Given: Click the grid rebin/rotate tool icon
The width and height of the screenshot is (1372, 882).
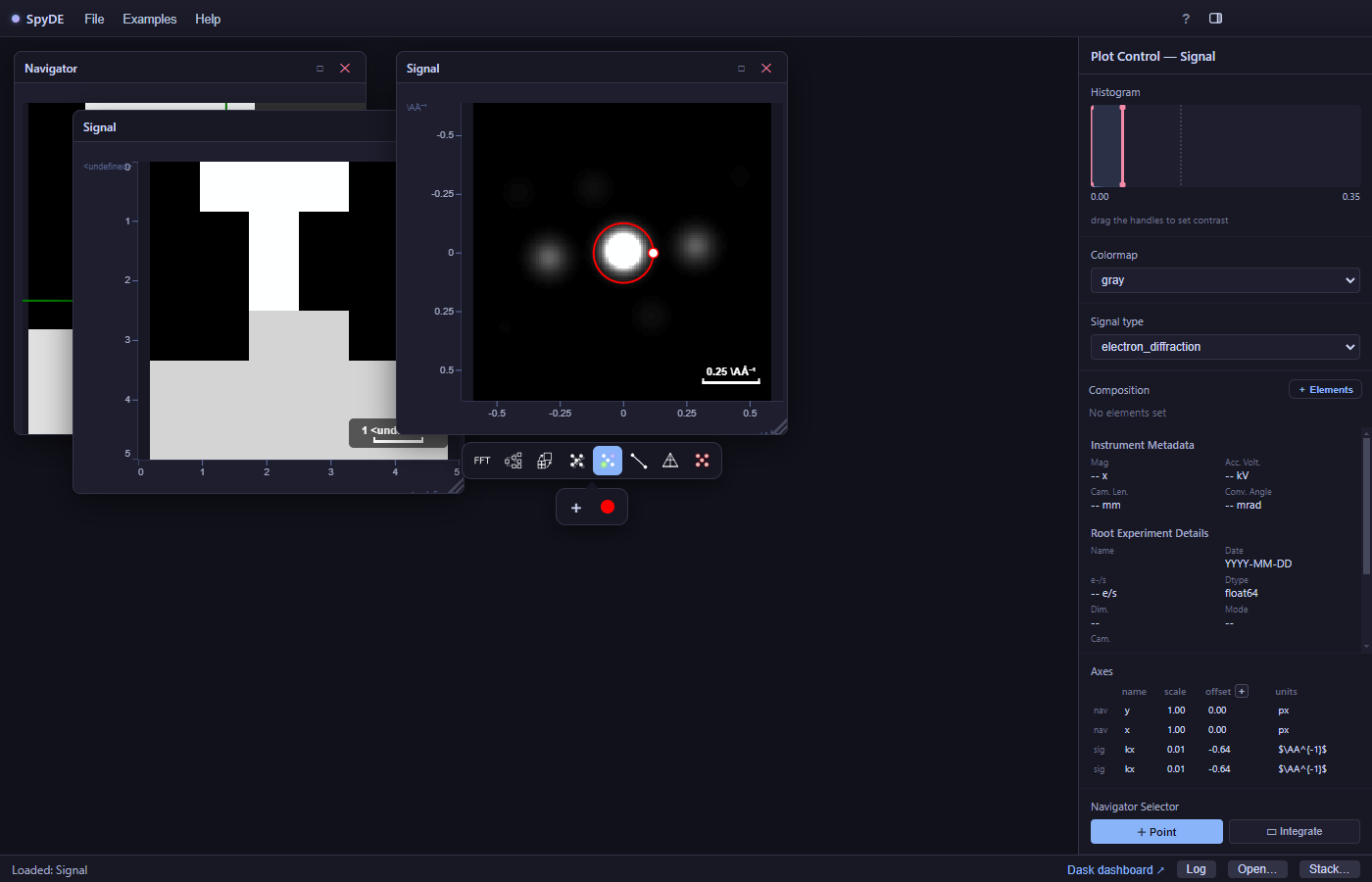Looking at the screenshot, I should tap(545, 461).
